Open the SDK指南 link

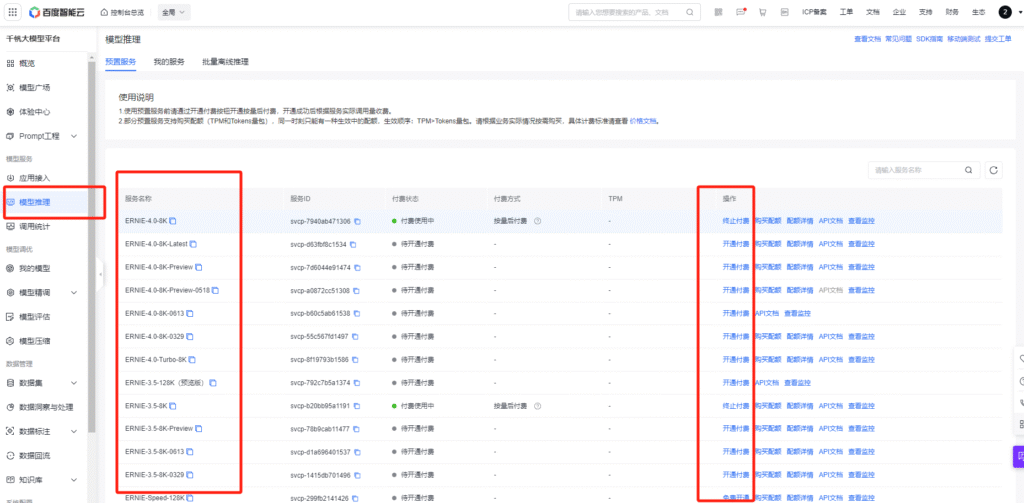point(929,39)
